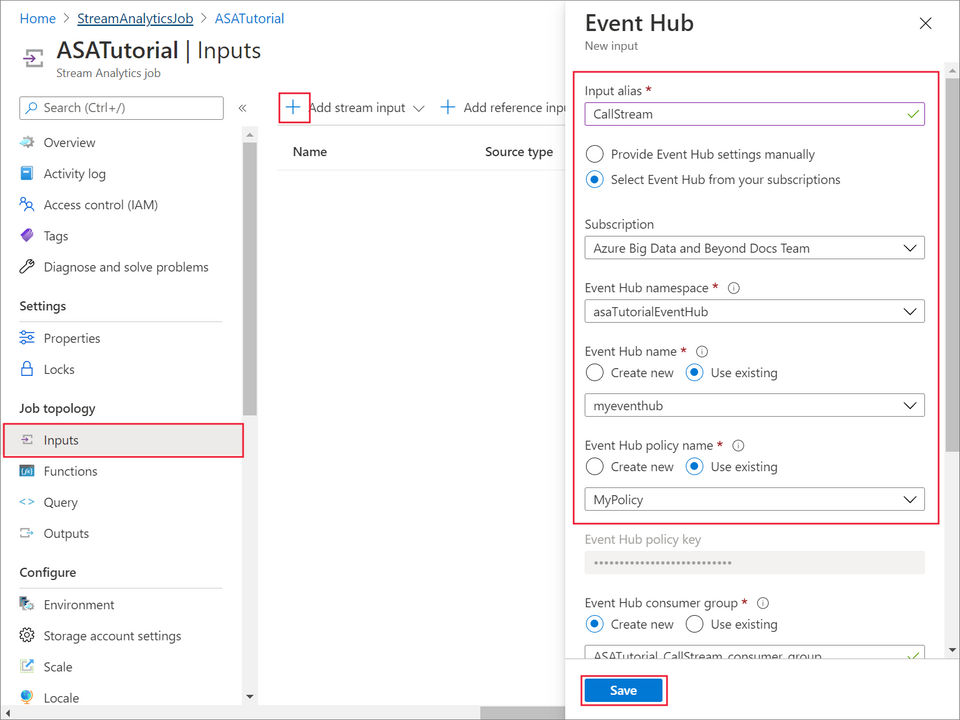Click the magnifier icon in the search box
The image size is (960, 720).
[x=31, y=107]
